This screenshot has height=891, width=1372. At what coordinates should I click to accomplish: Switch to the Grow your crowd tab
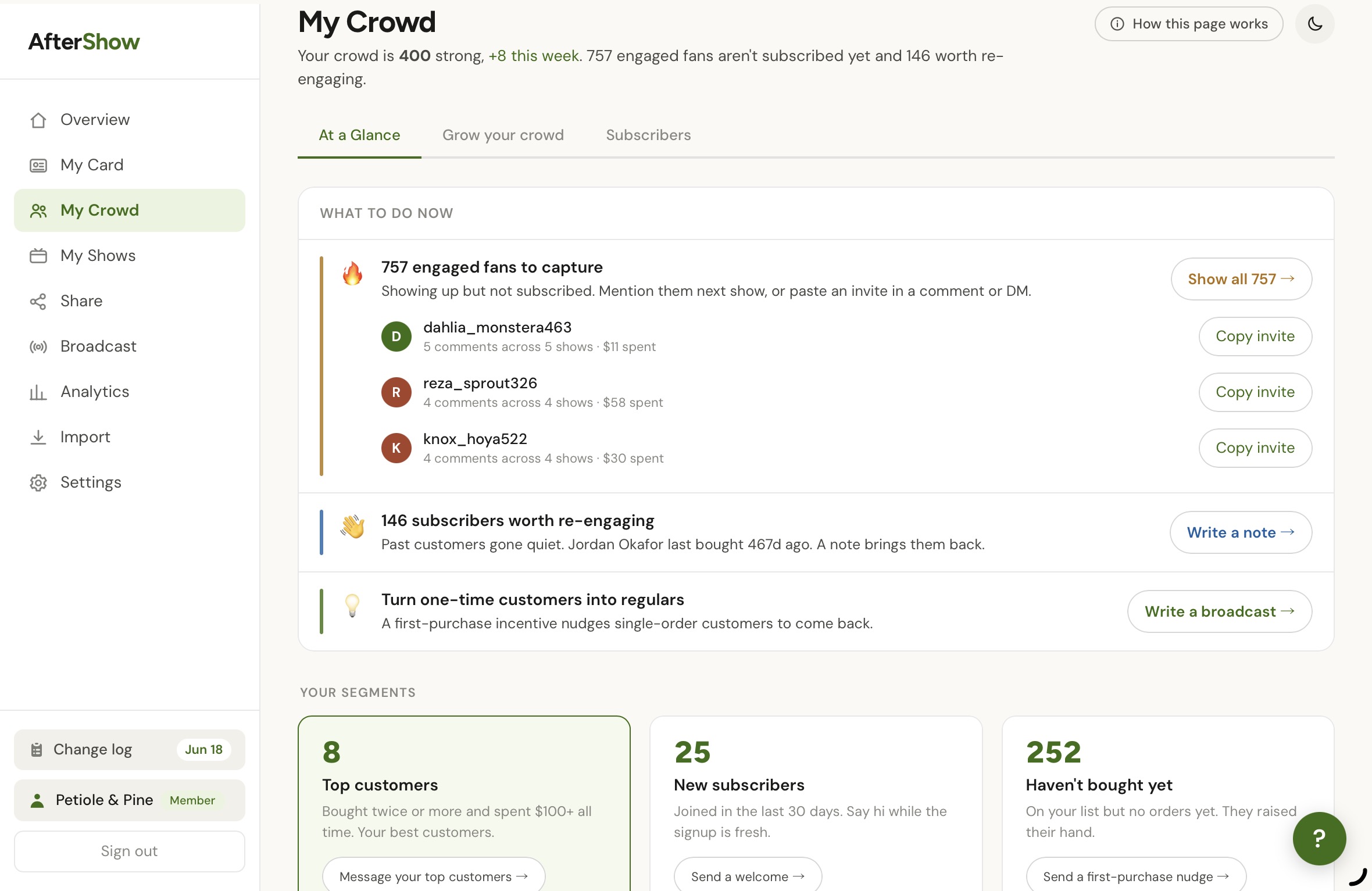pyautogui.click(x=503, y=135)
